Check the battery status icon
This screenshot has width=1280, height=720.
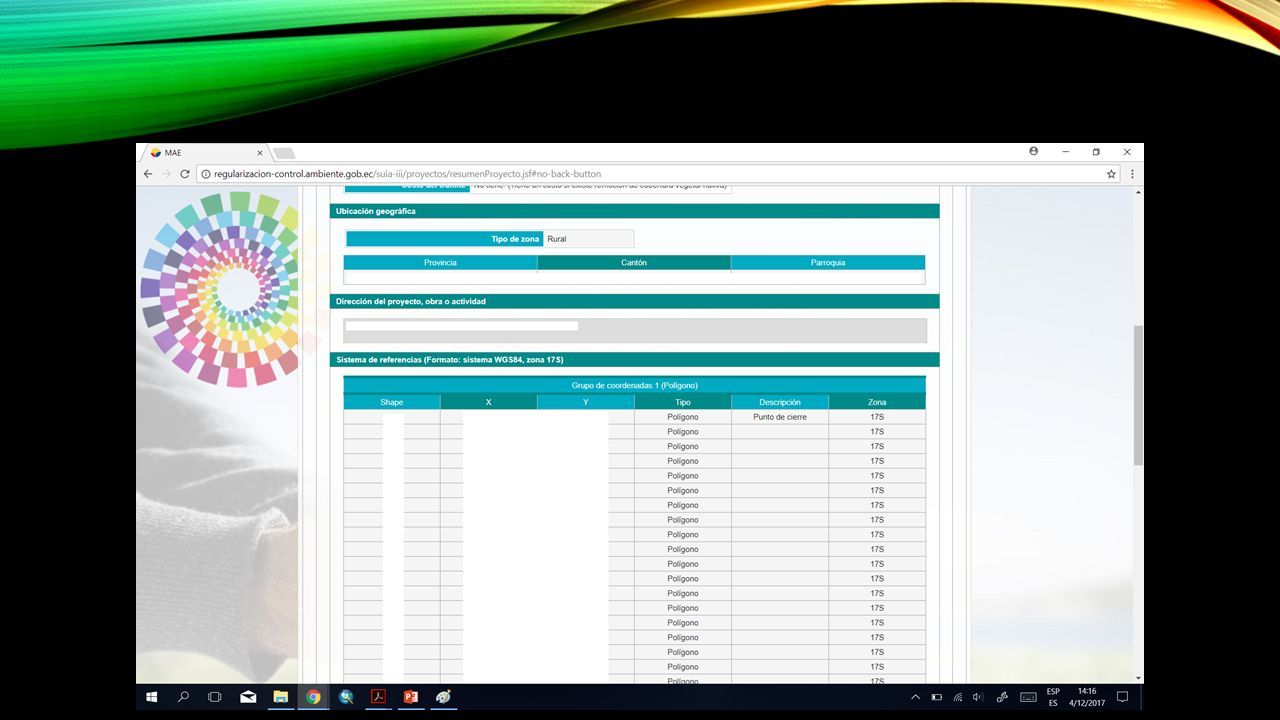(937, 697)
